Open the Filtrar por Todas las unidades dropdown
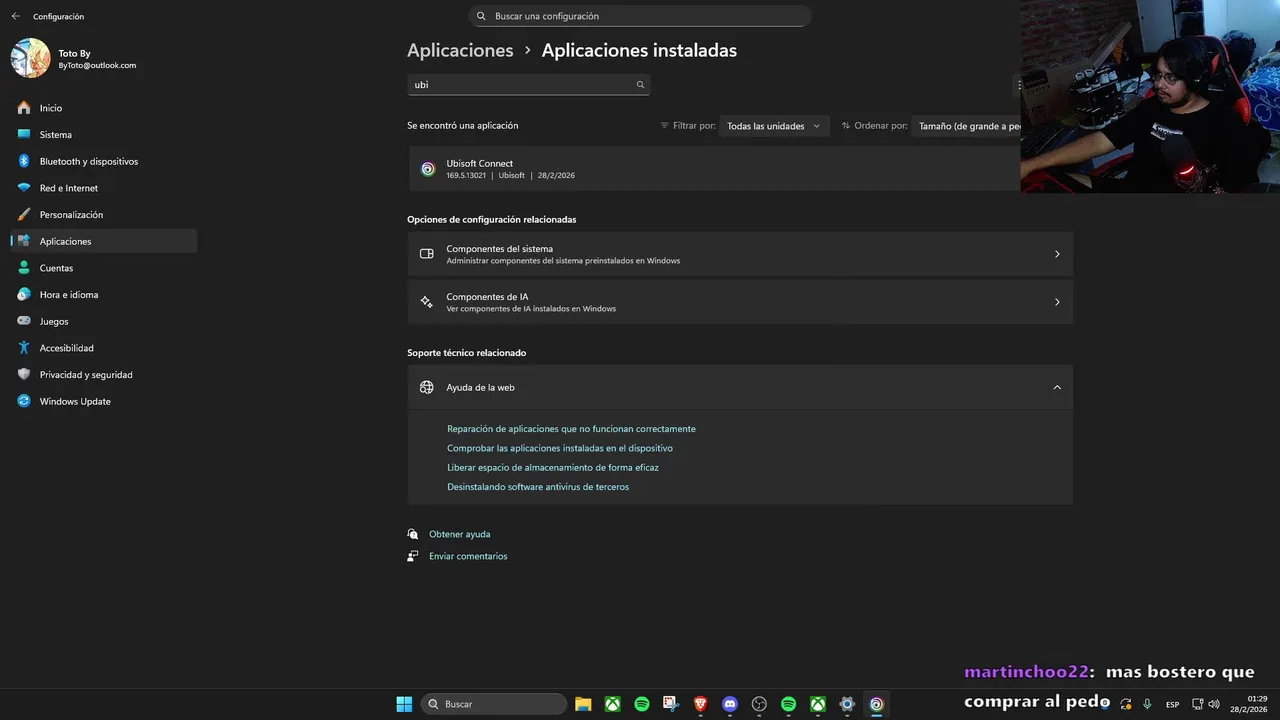This screenshot has height=720, width=1280. (x=773, y=126)
